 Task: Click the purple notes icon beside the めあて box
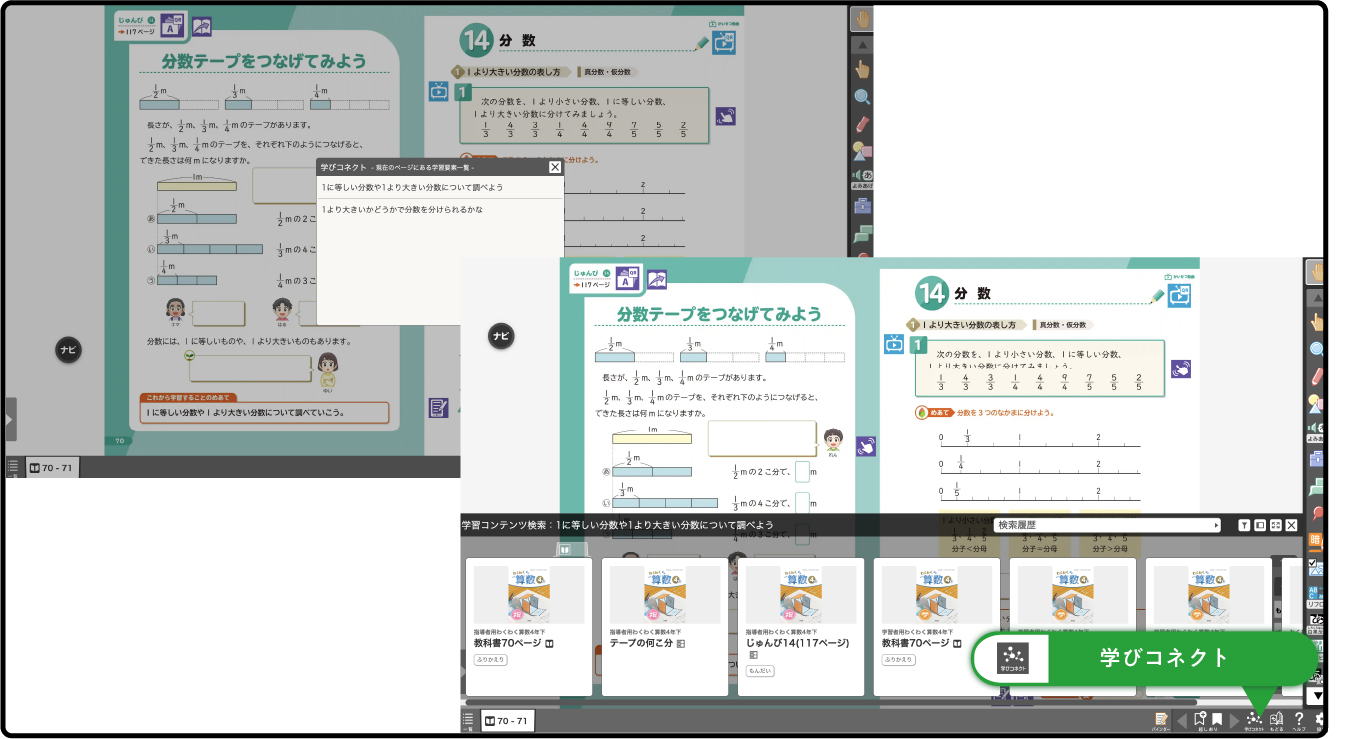pos(438,407)
